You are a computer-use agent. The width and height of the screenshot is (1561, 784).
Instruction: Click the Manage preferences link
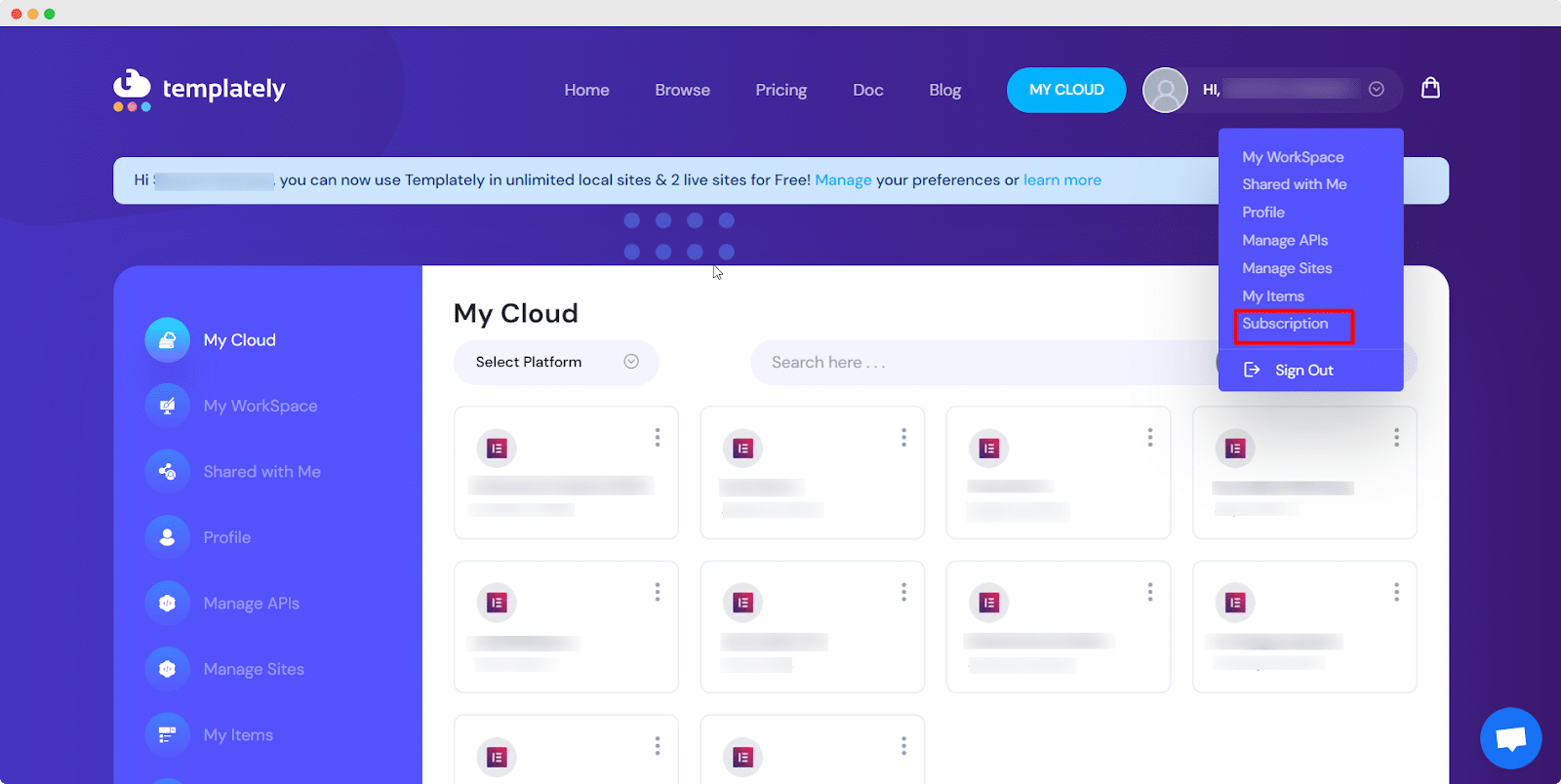point(843,180)
